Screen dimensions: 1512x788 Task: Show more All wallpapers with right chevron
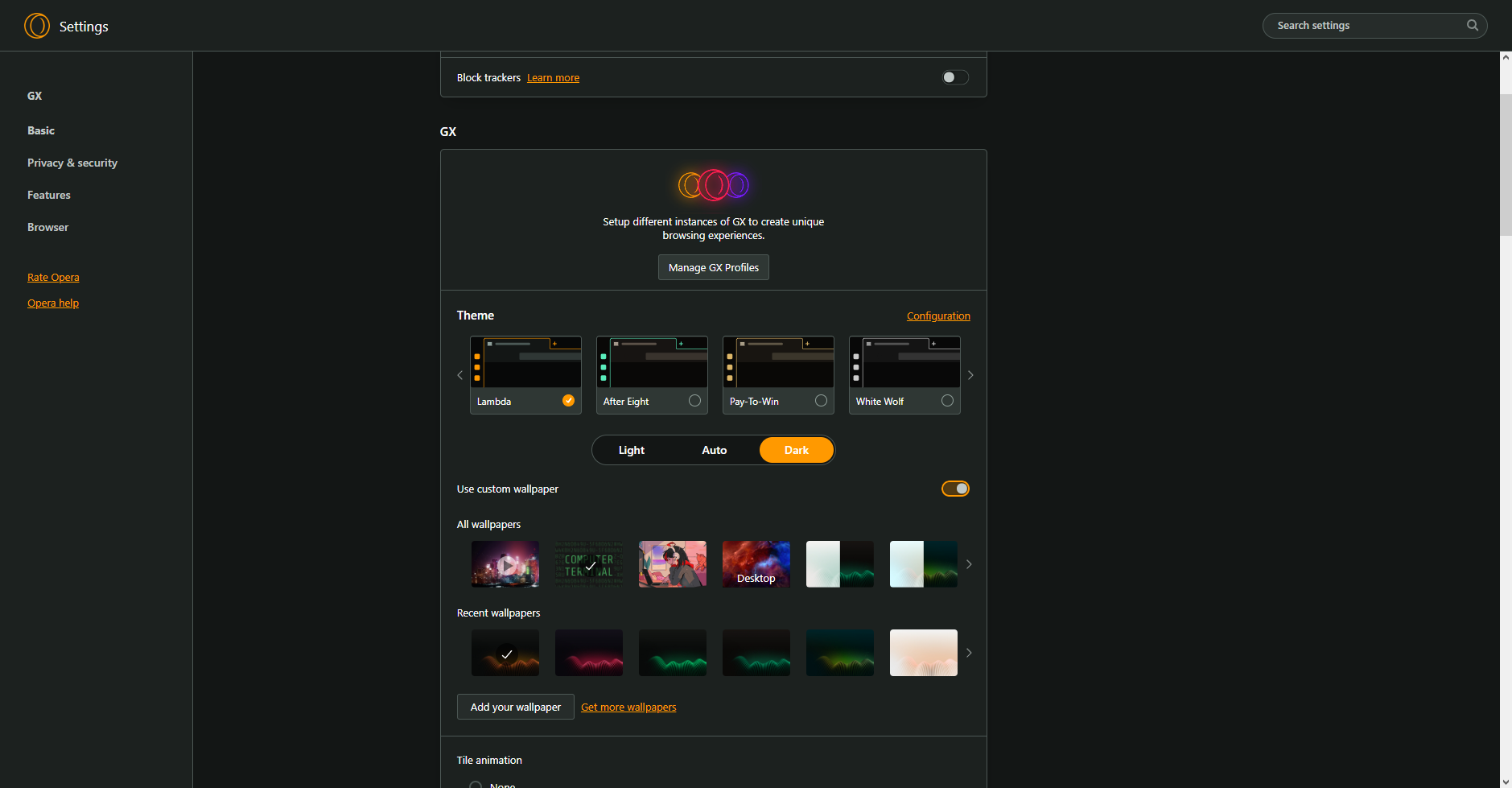969,564
